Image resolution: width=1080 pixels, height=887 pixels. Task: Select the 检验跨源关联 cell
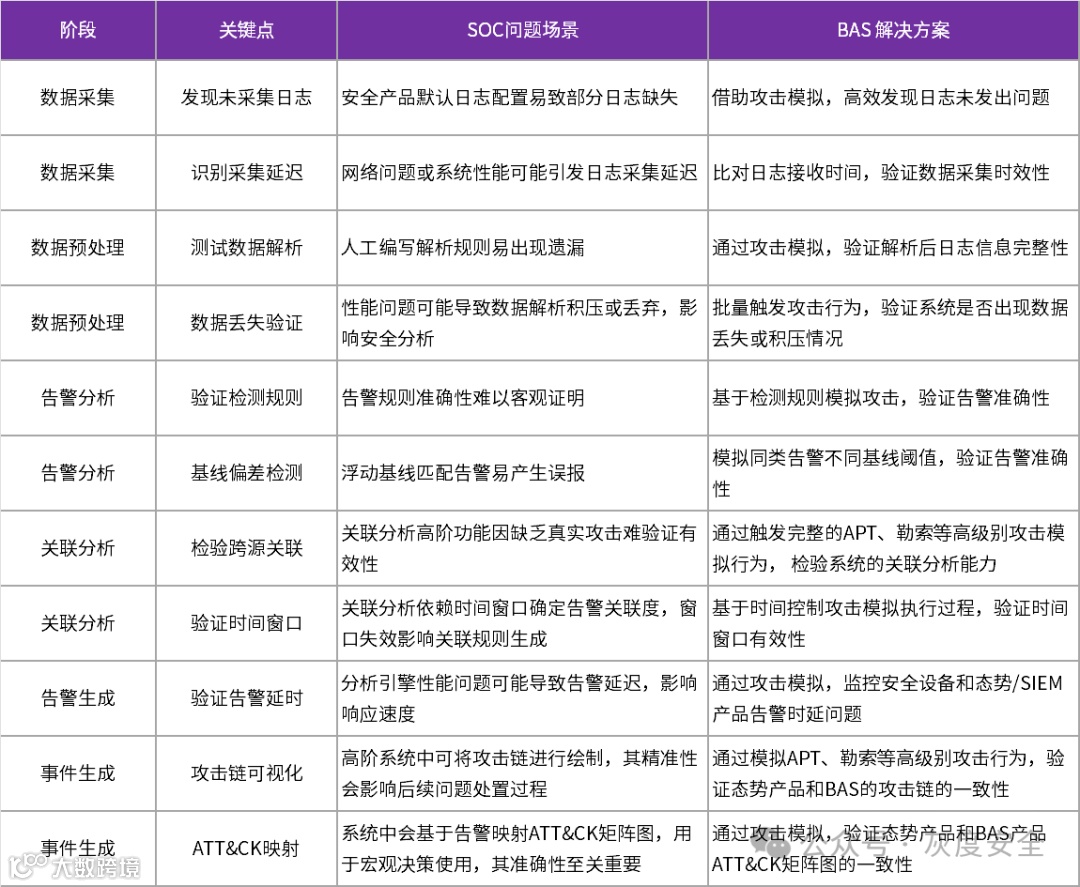[x=247, y=548]
